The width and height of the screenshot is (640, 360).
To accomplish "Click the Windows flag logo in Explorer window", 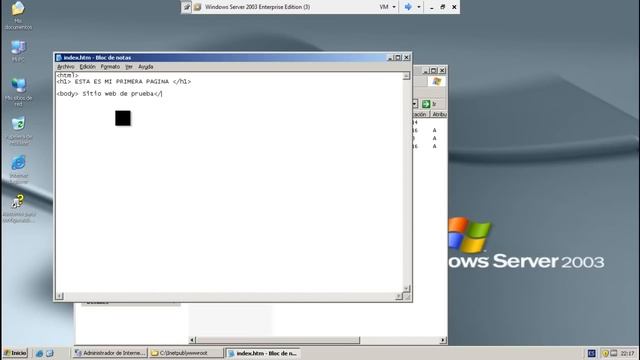I will [437, 81].
